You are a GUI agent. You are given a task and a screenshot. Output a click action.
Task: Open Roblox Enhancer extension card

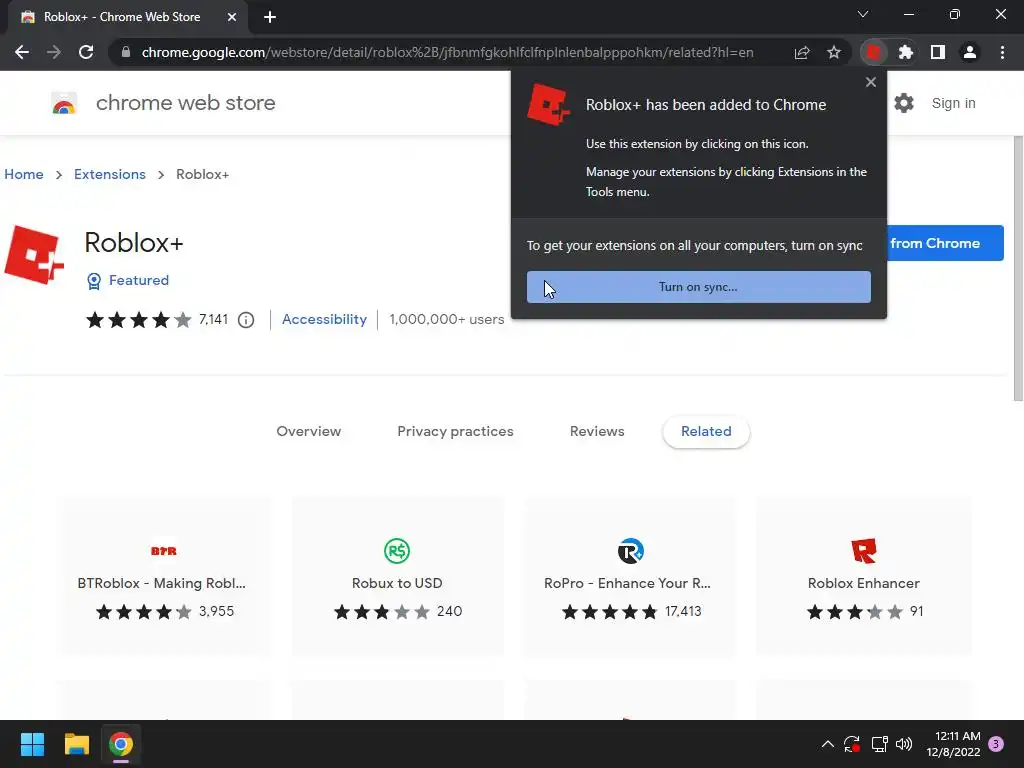[863, 577]
